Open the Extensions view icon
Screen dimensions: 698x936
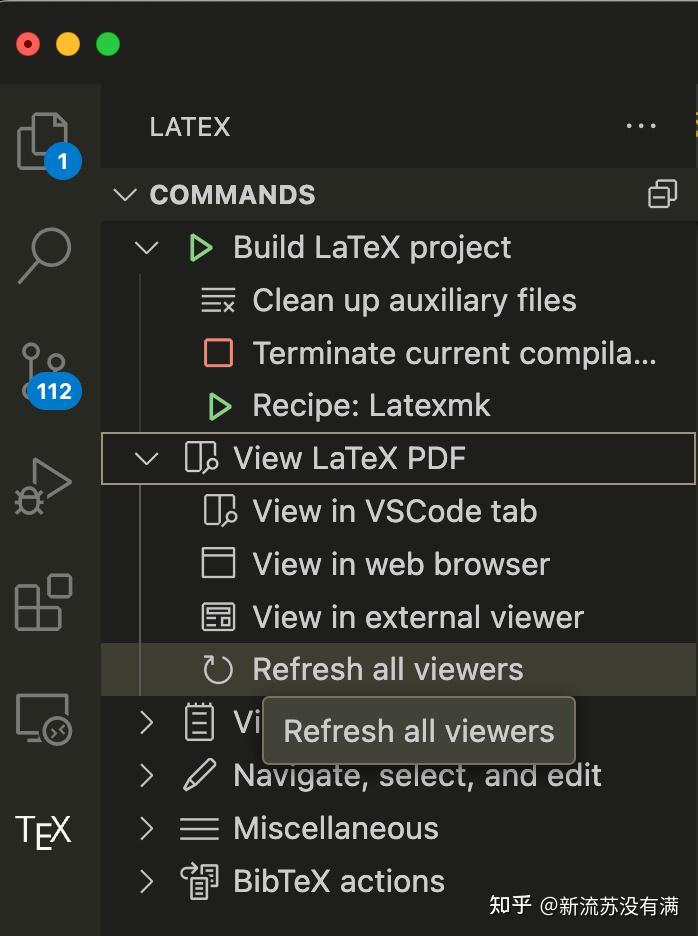point(45,602)
